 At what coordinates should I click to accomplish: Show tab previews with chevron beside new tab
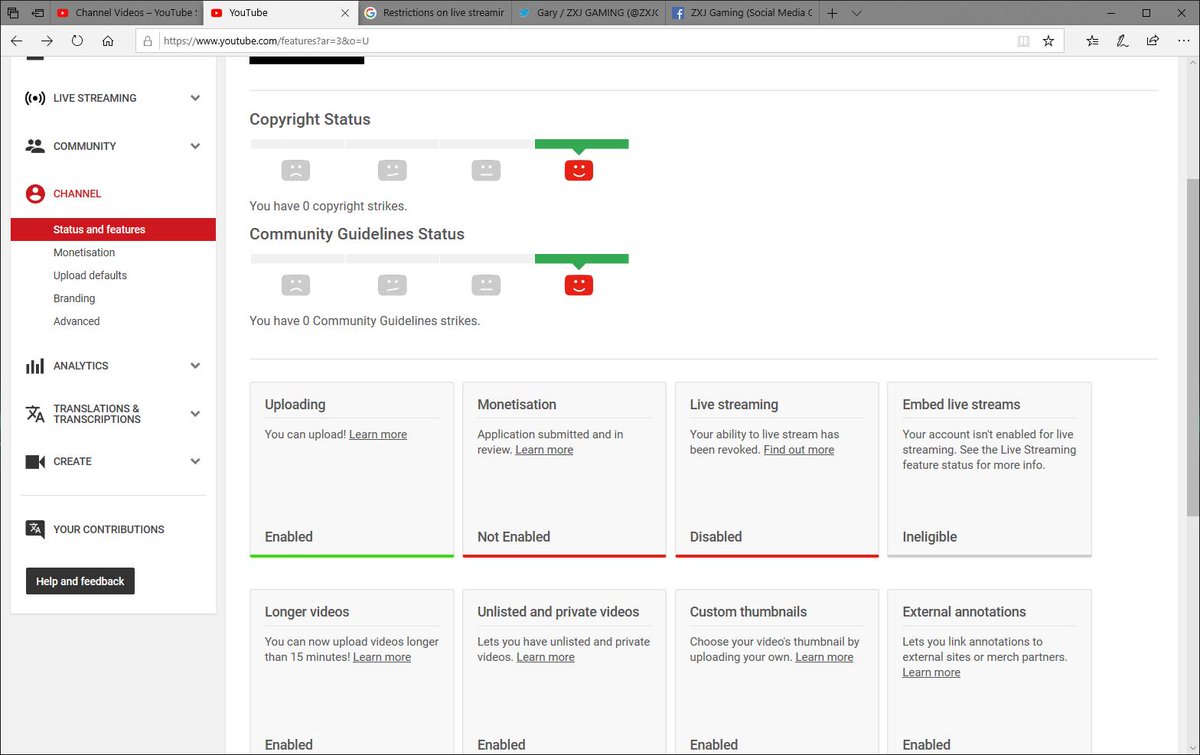pos(858,13)
